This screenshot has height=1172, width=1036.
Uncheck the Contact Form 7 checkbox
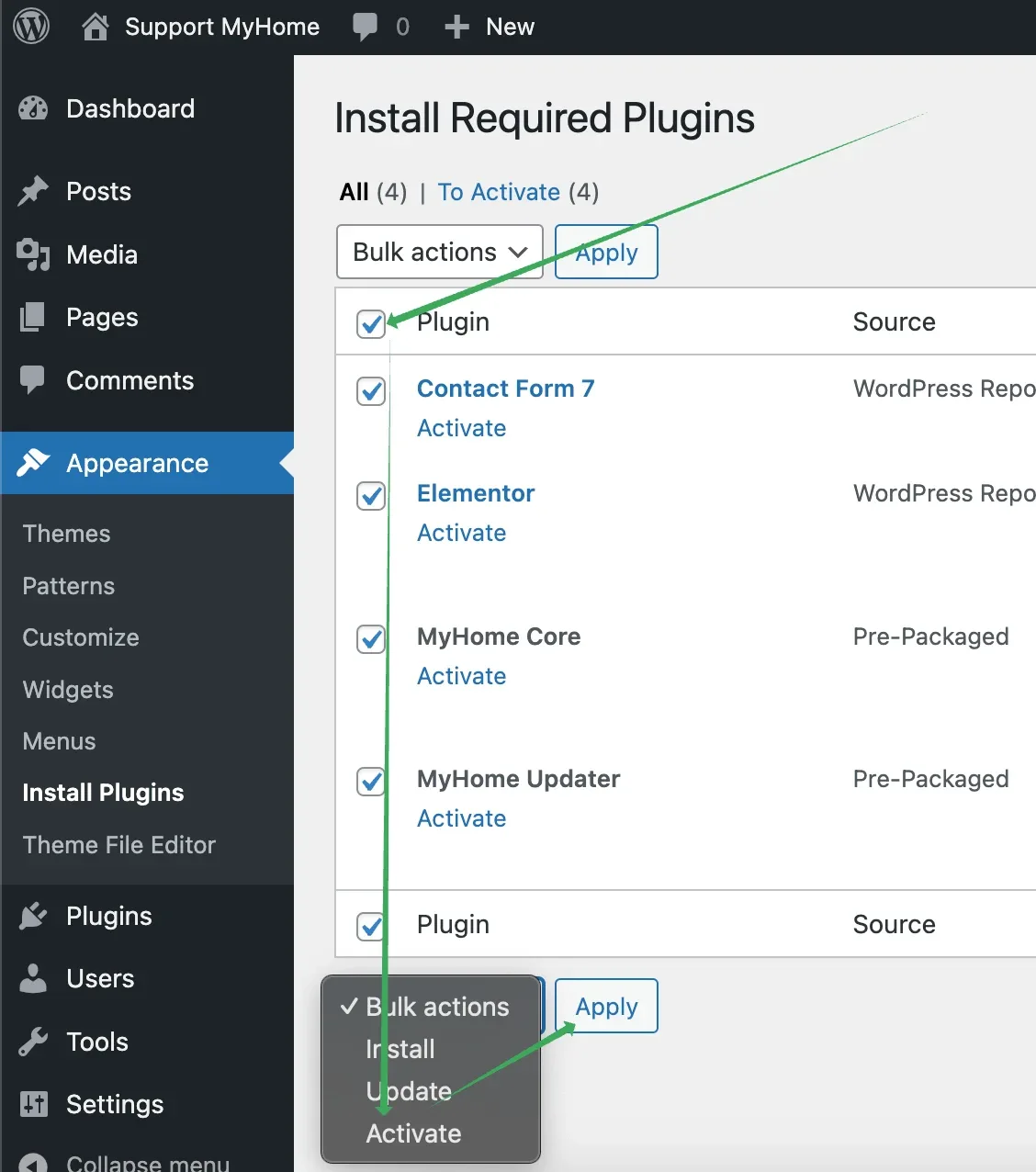coord(371,390)
